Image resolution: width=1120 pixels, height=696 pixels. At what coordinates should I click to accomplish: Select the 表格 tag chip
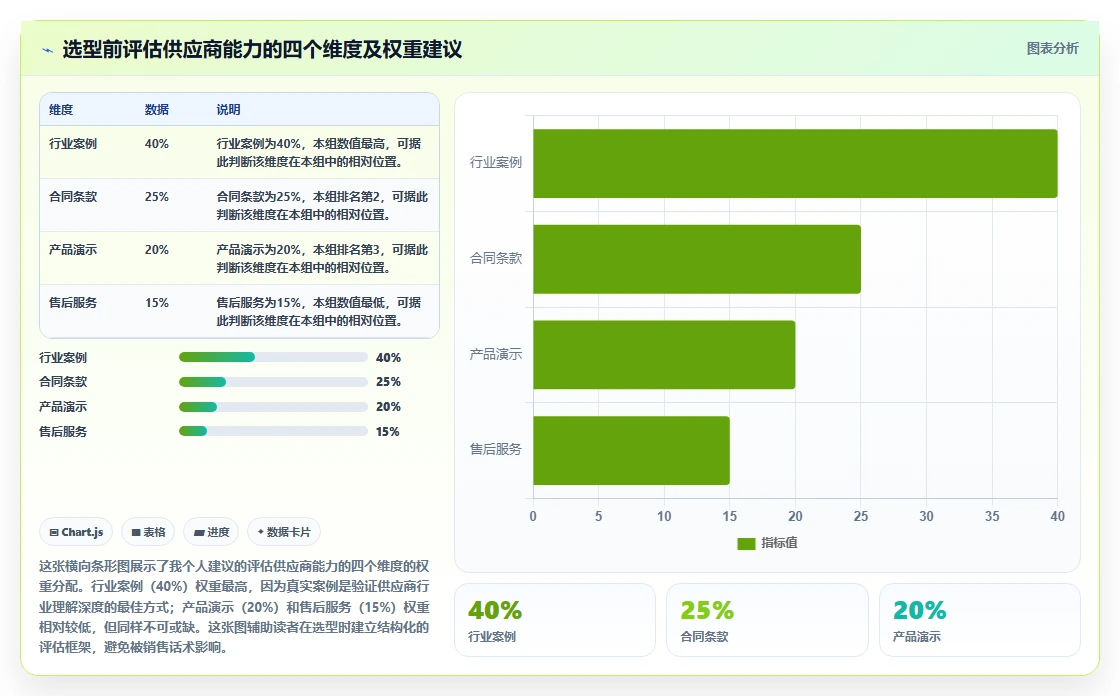click(x=148, y=532)
